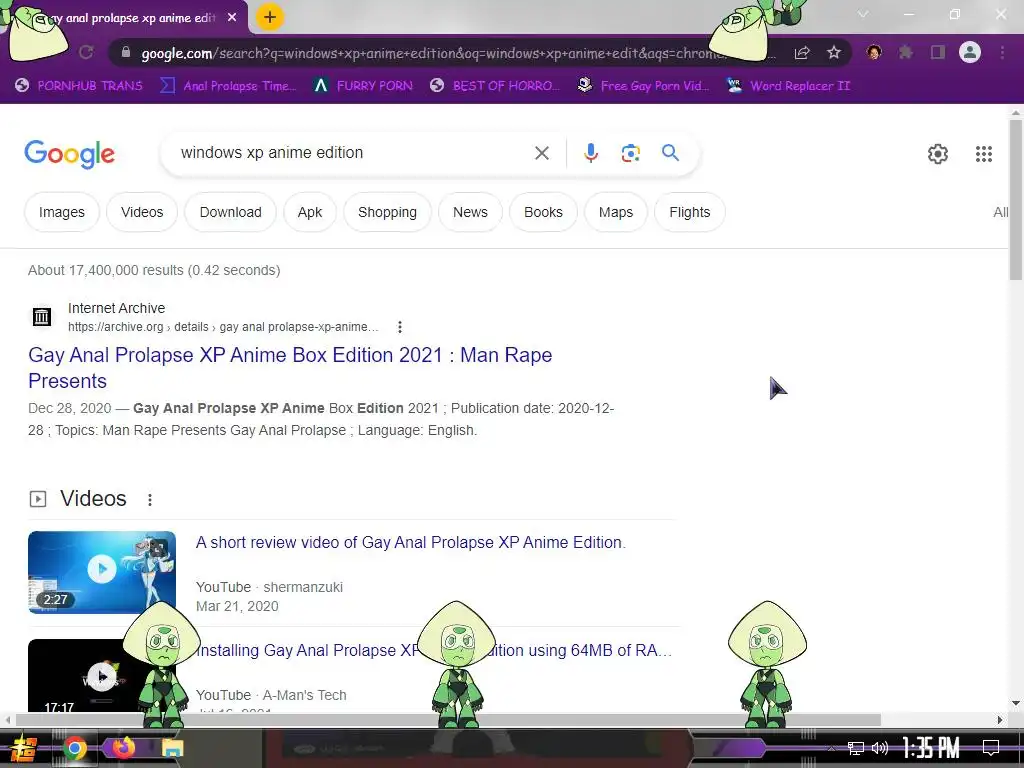Show hidden system tray icons chevron
The height and width of the screenshot is (768, 1024).
pos(831,748)
